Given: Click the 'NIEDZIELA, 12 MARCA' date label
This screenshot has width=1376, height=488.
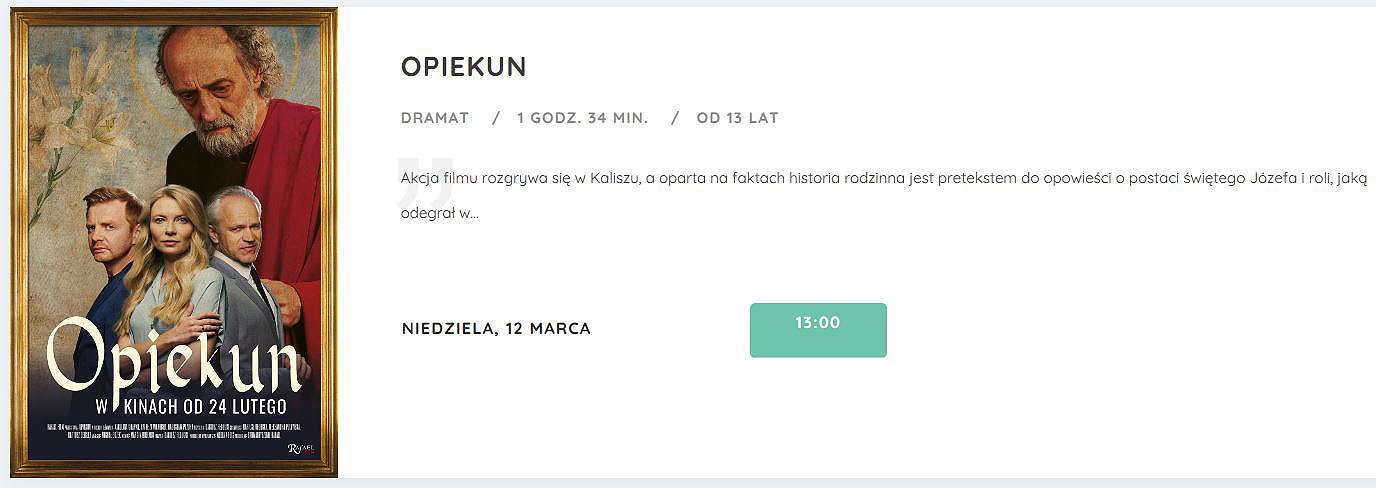Looking at the screenshot, I should [496, 329].
